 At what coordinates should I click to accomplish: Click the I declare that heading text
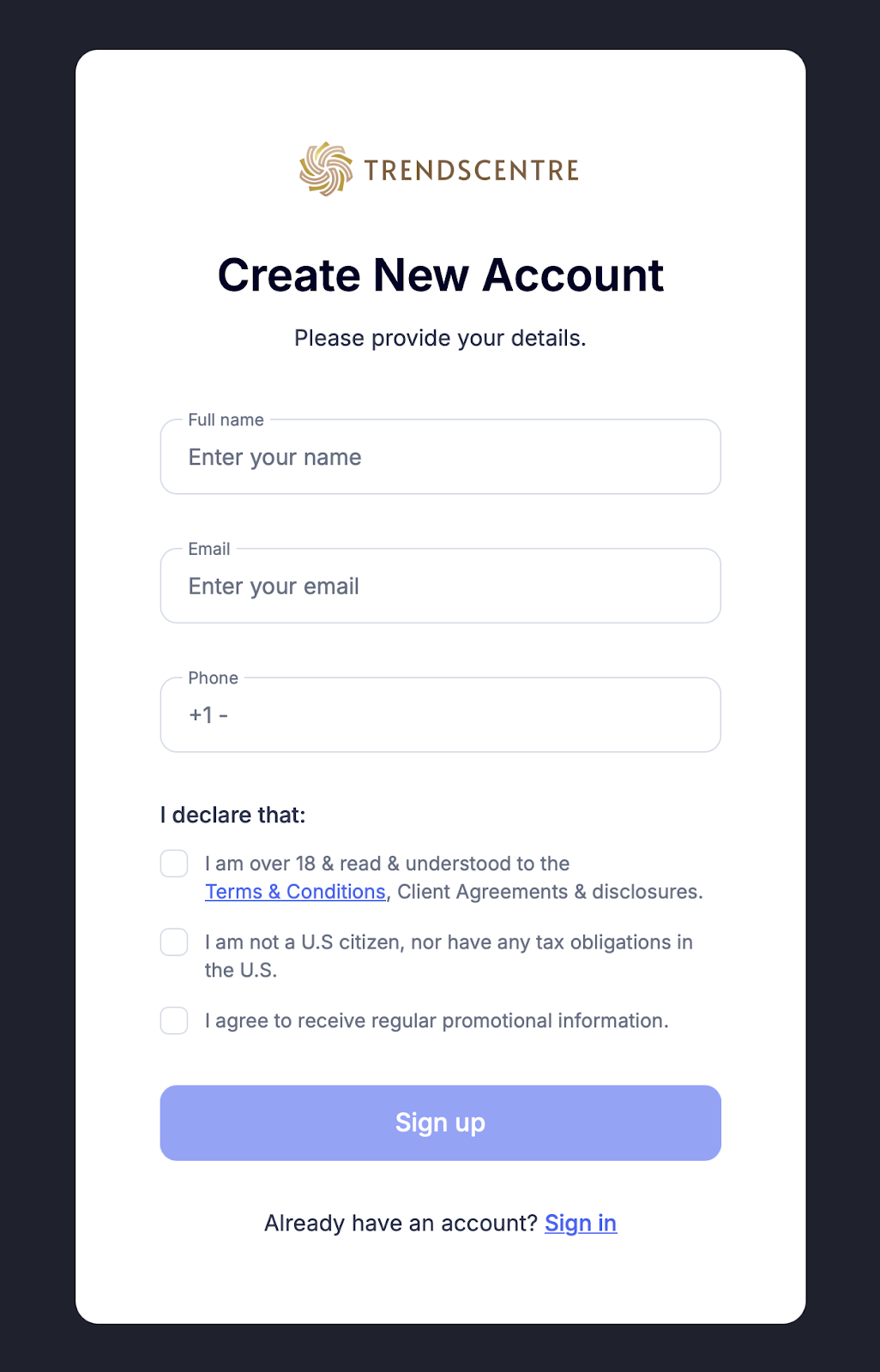(233, 815)
